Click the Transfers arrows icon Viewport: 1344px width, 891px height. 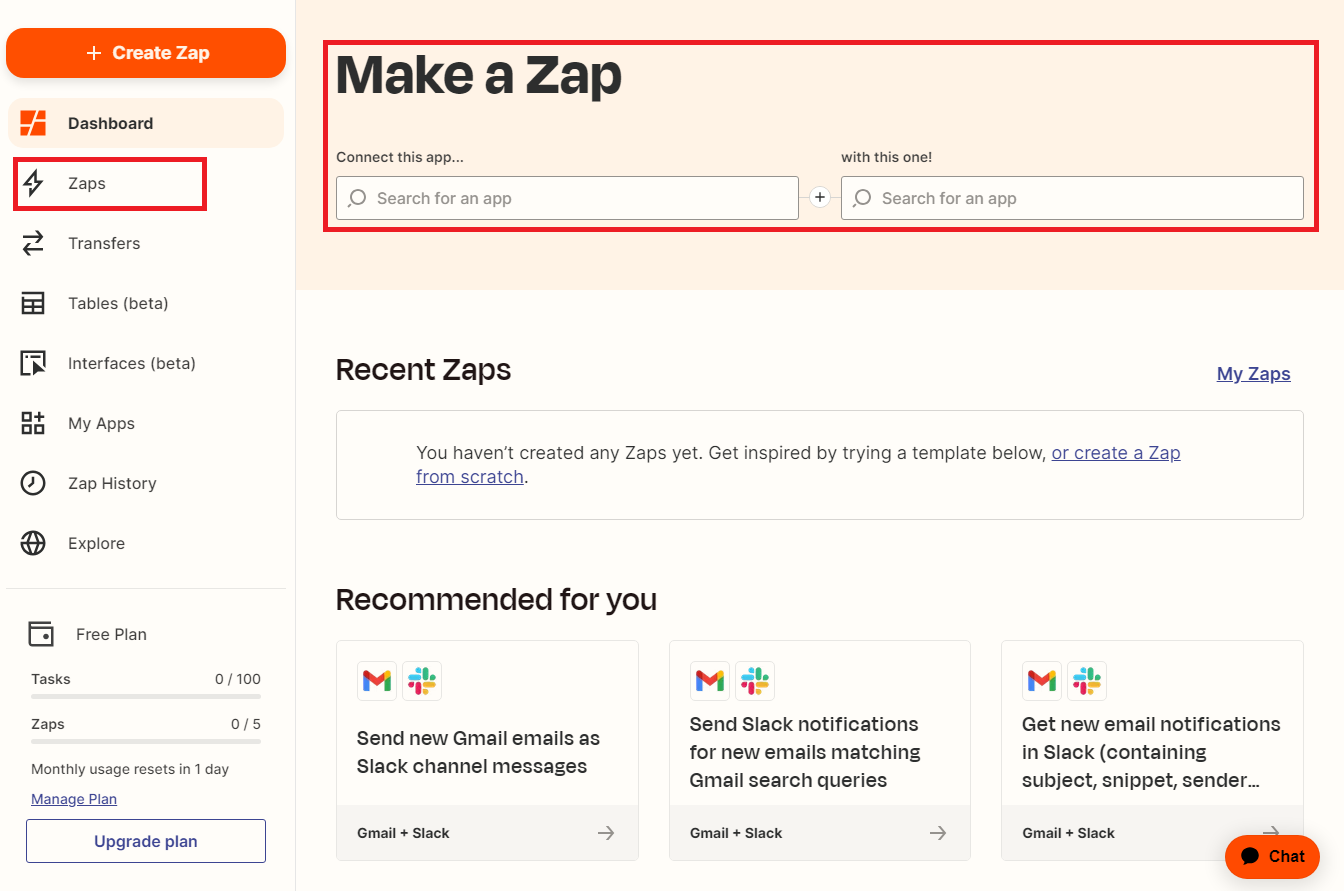click(x=34, y=244)
